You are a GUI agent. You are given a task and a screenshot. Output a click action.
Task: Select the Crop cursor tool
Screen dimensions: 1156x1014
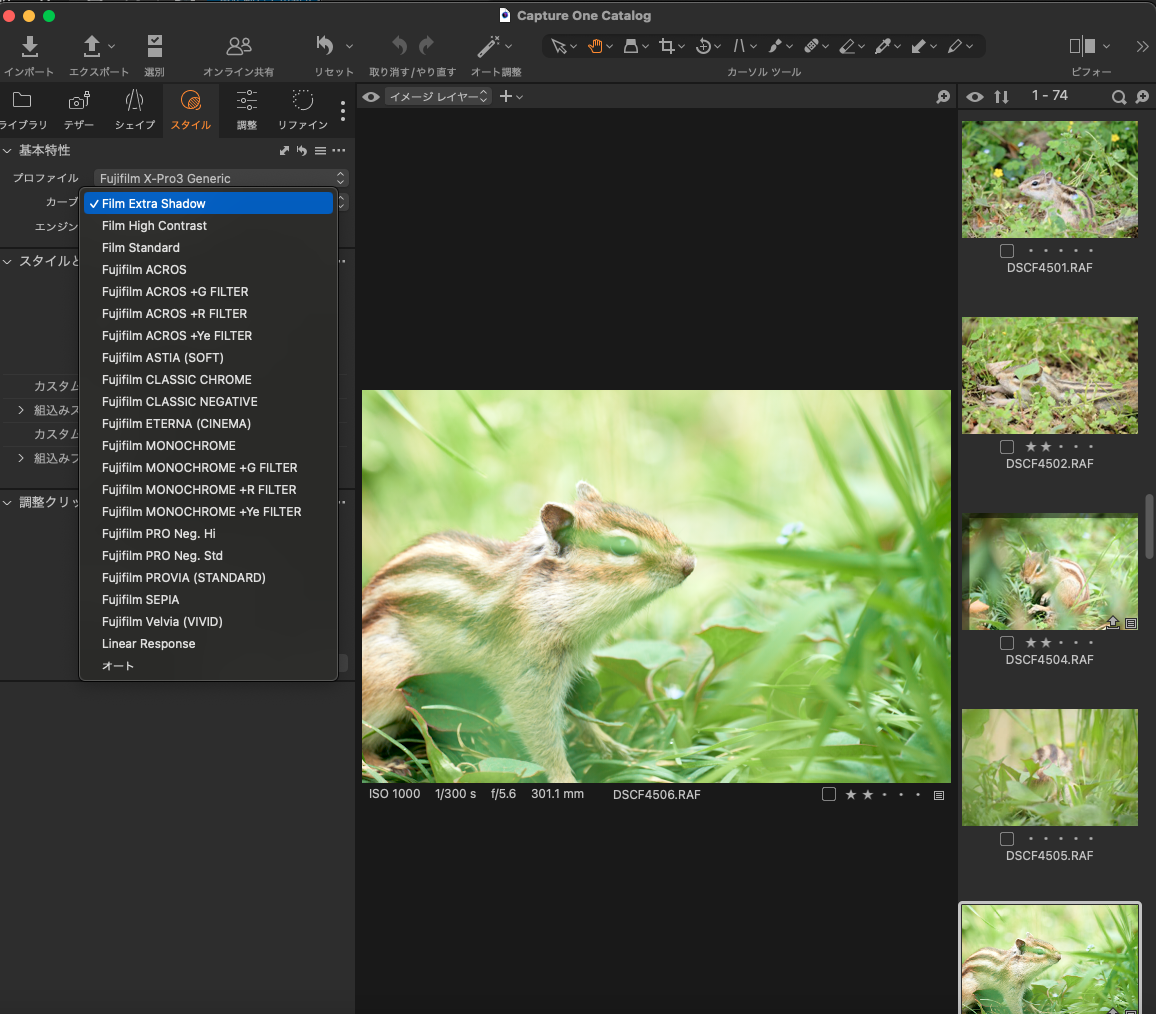pos(667,46)
